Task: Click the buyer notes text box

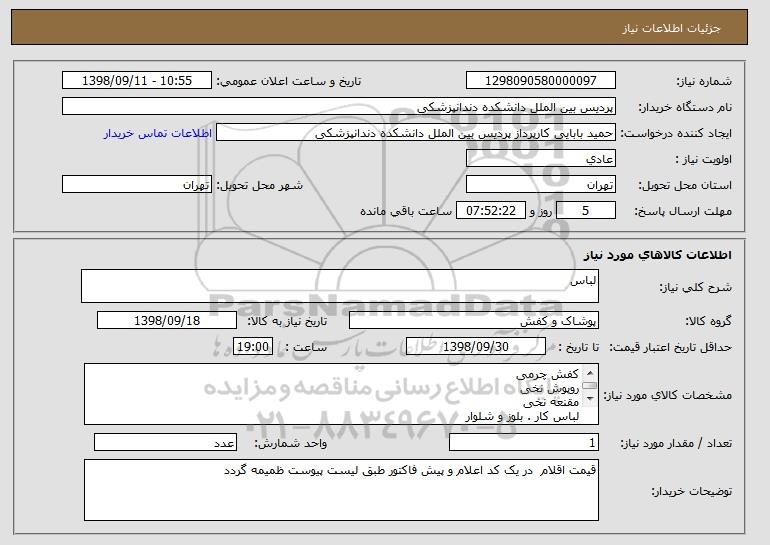Action: (341, 490)
